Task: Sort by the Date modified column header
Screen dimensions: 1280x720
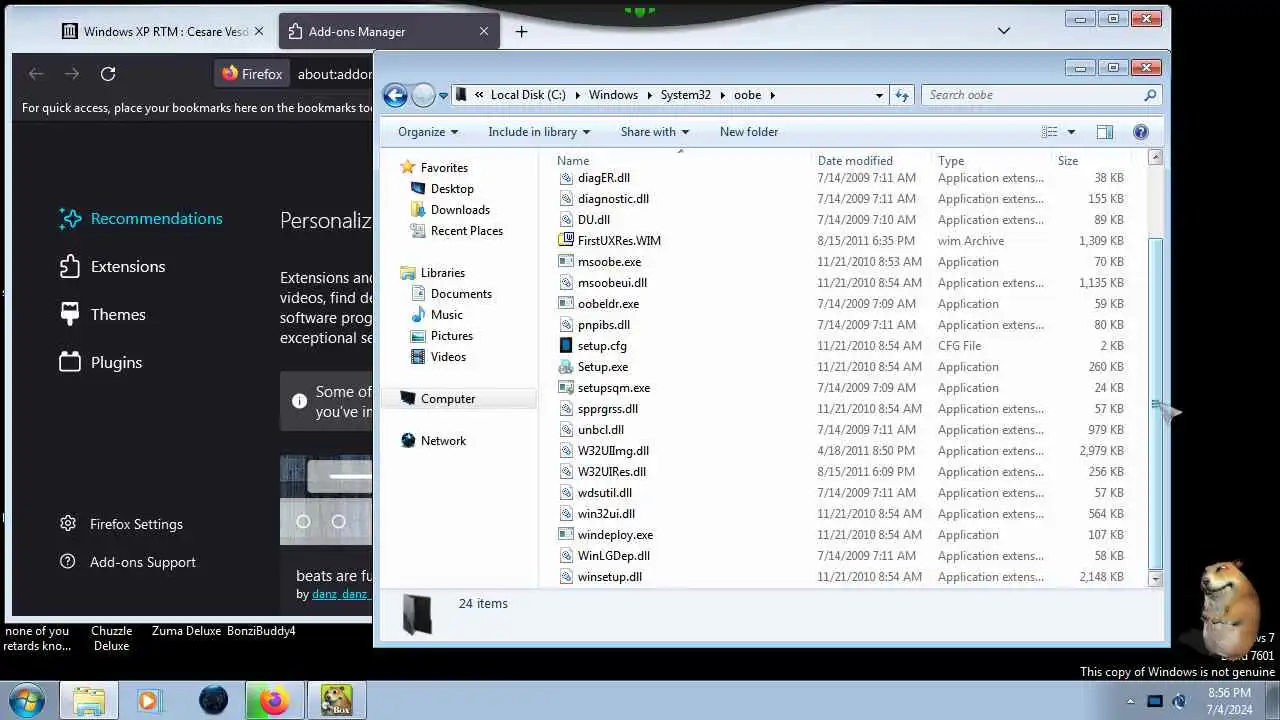Action: coord(855,161)
